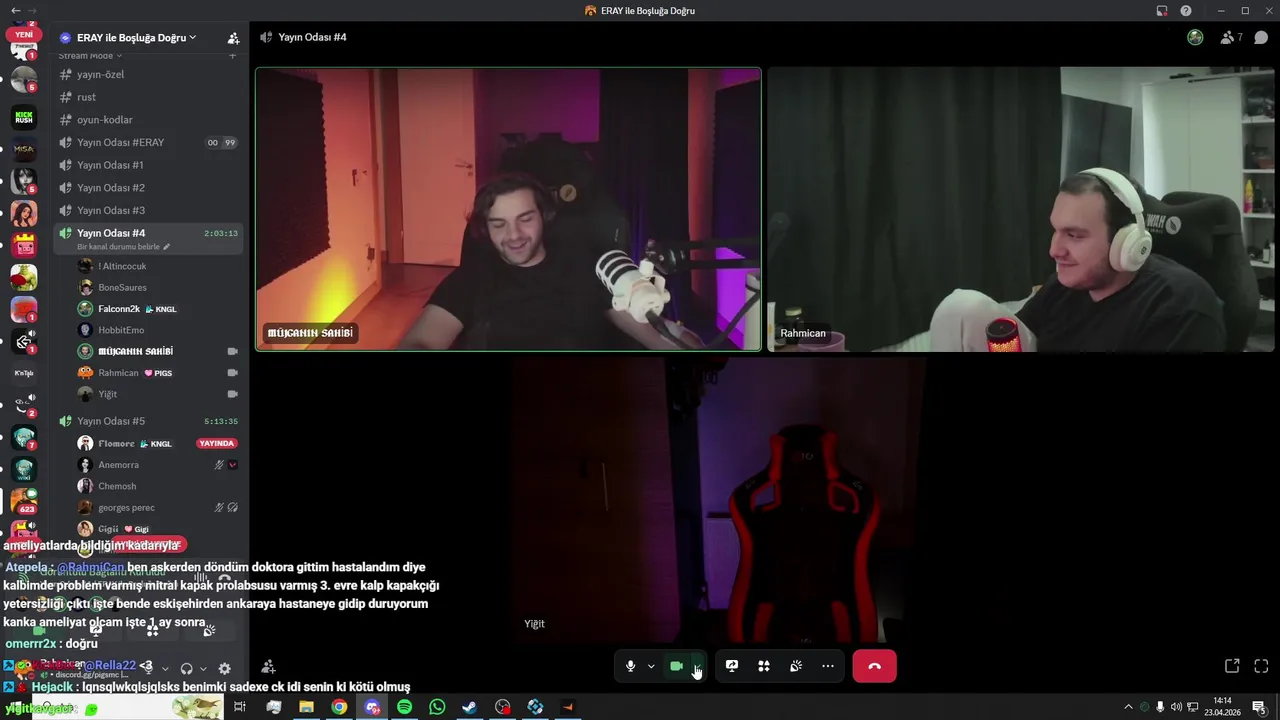This screenshot has height=720, width=1280.
Task: Open the inbox icon in the title bar
Action: [1162, 11]
